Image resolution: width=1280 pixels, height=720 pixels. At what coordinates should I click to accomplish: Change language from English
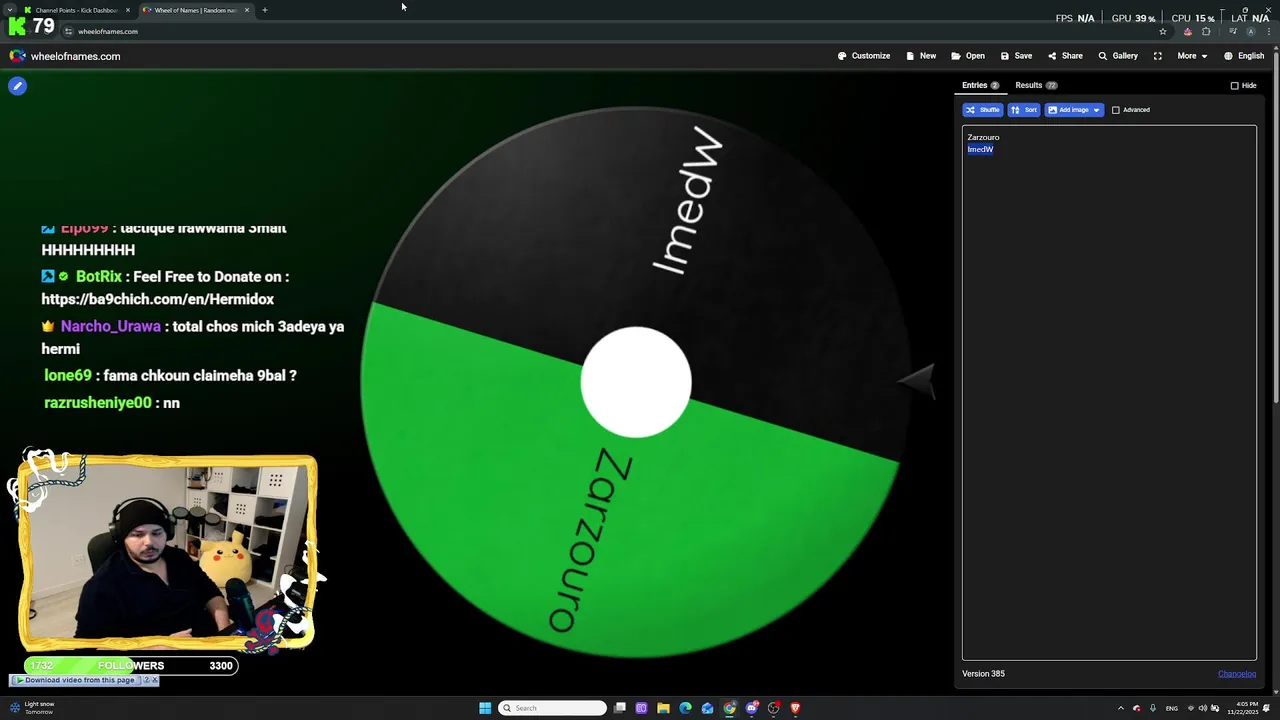[1244, 56]
